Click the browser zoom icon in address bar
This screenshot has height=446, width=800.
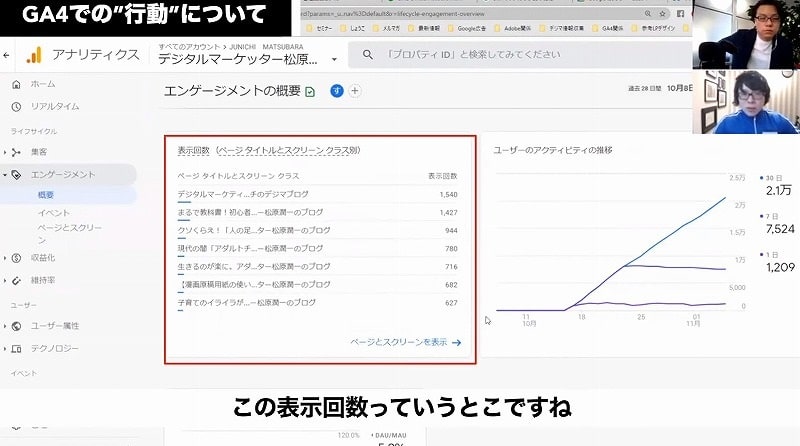click(x=647, y=14)
